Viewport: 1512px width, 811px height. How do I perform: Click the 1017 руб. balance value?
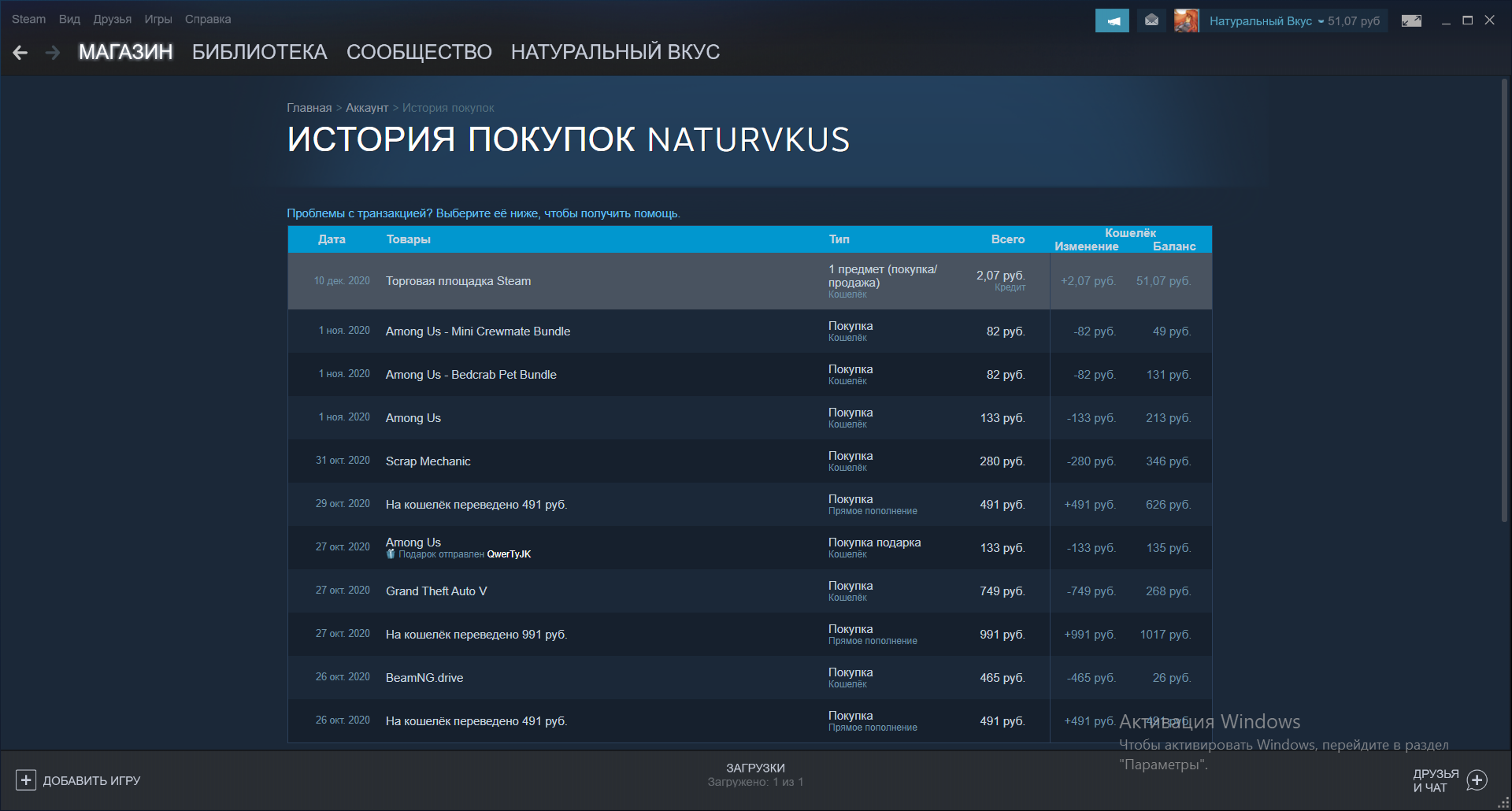(1165, 635)
